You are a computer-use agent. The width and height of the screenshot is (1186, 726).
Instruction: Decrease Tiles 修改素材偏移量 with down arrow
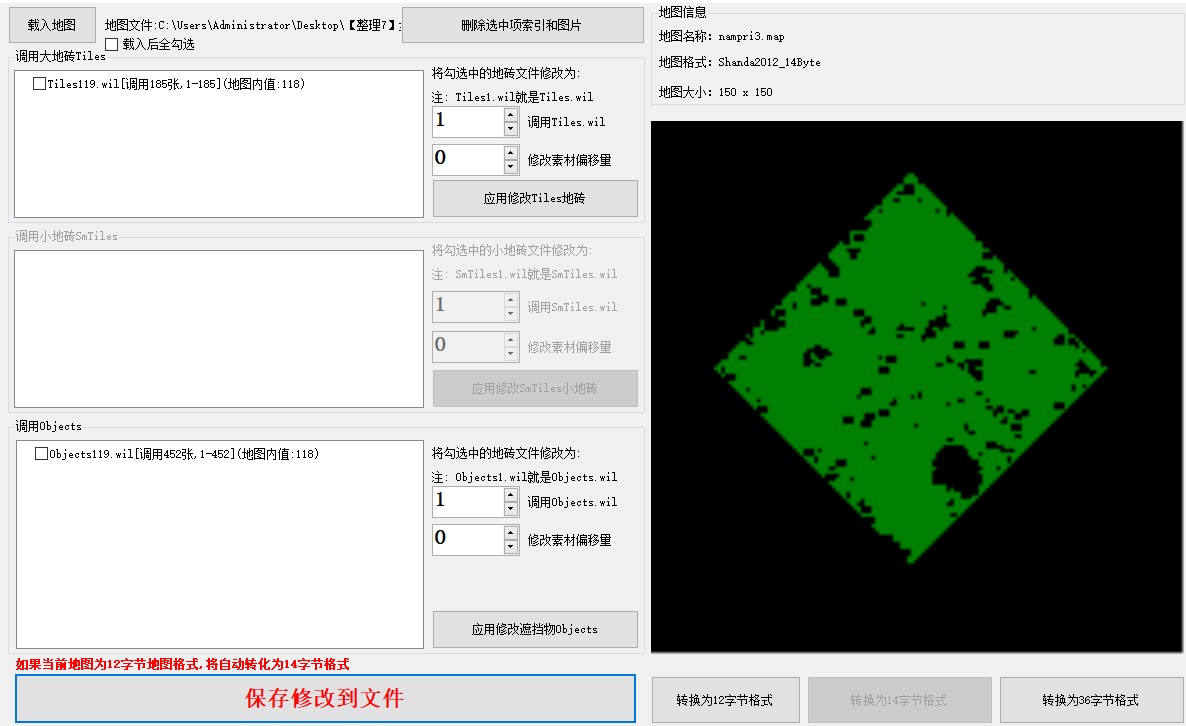pos(511,167)
